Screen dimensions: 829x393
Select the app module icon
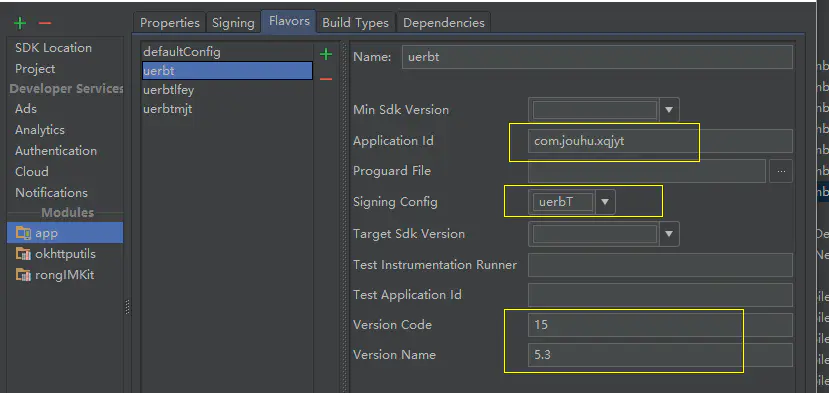point(23,233)
